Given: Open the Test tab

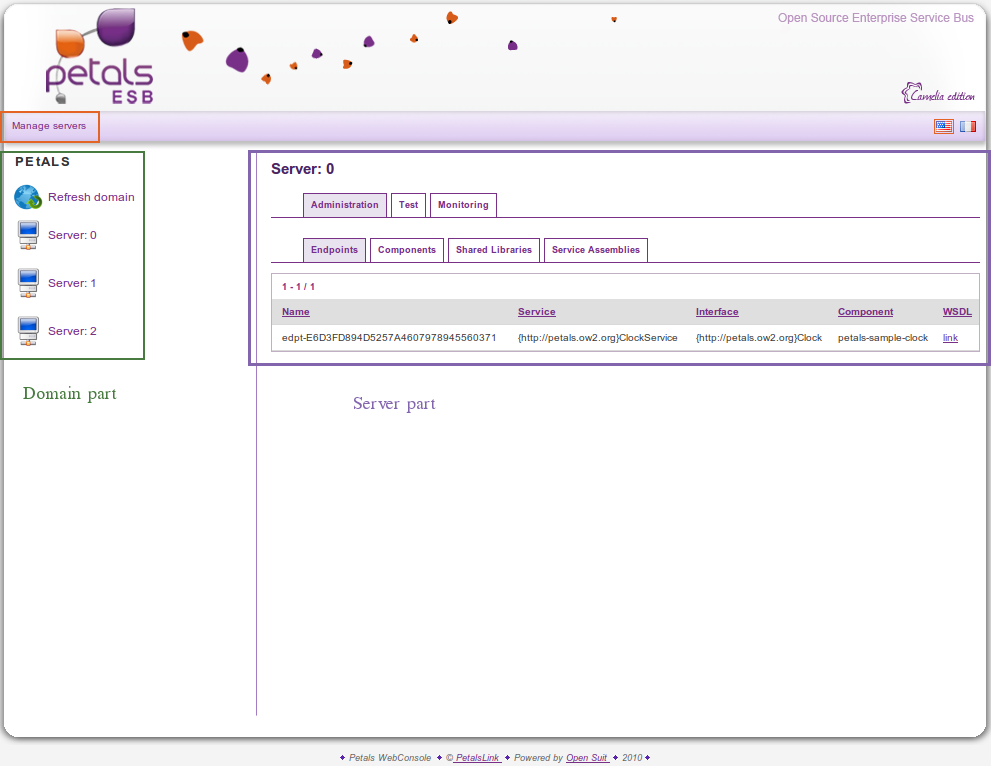Looking at the screenshot, I should point(408,205).
